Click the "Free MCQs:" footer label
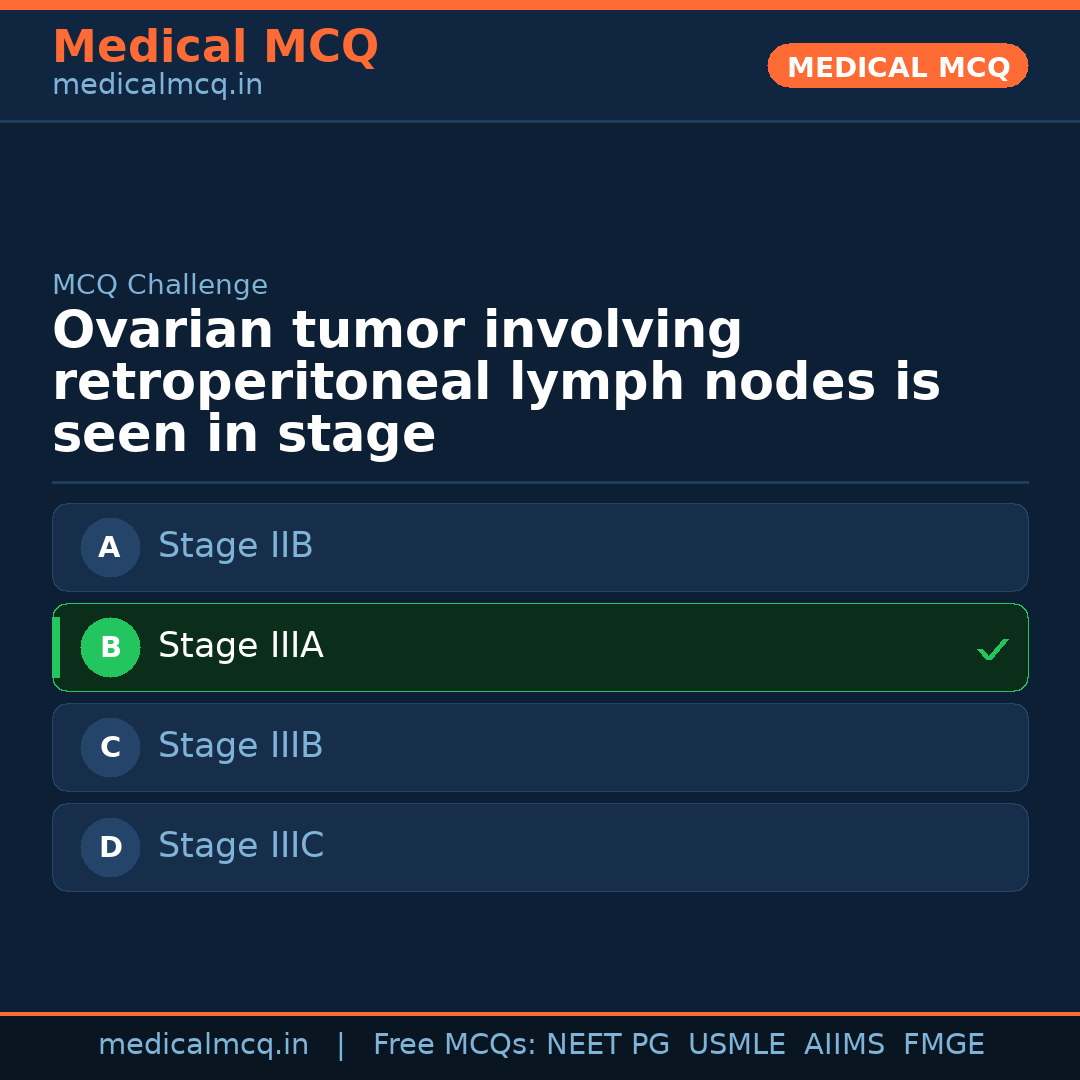 coord(454,1045)
